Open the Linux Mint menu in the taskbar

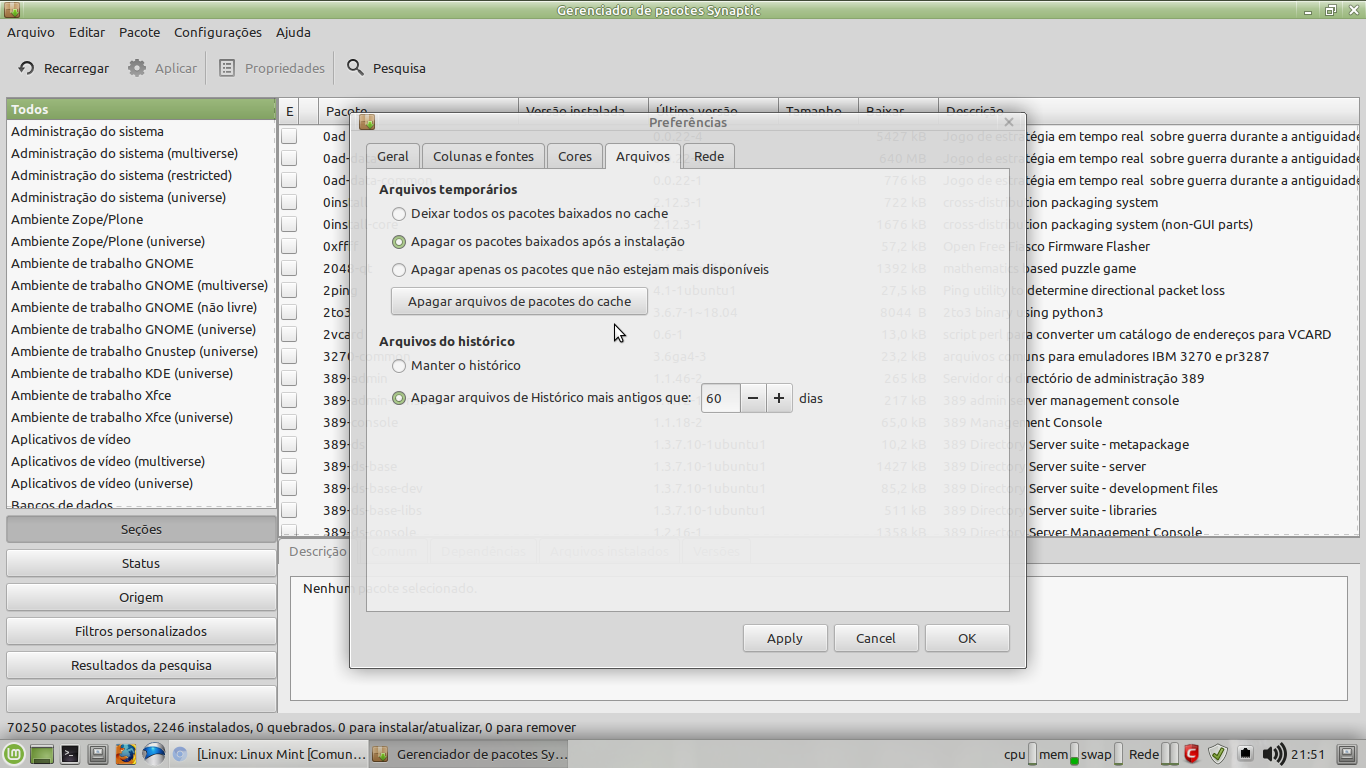(14, 754)
